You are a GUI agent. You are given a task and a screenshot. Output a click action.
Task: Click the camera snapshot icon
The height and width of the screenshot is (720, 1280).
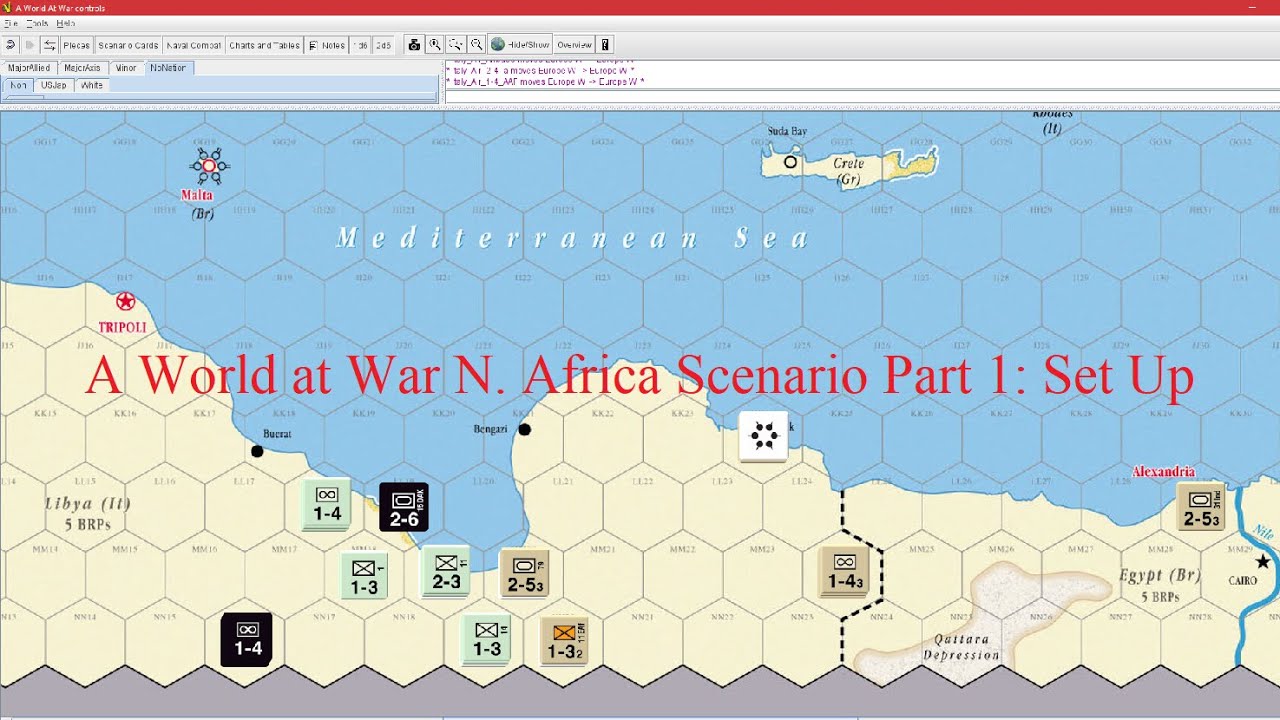point(414,45)
